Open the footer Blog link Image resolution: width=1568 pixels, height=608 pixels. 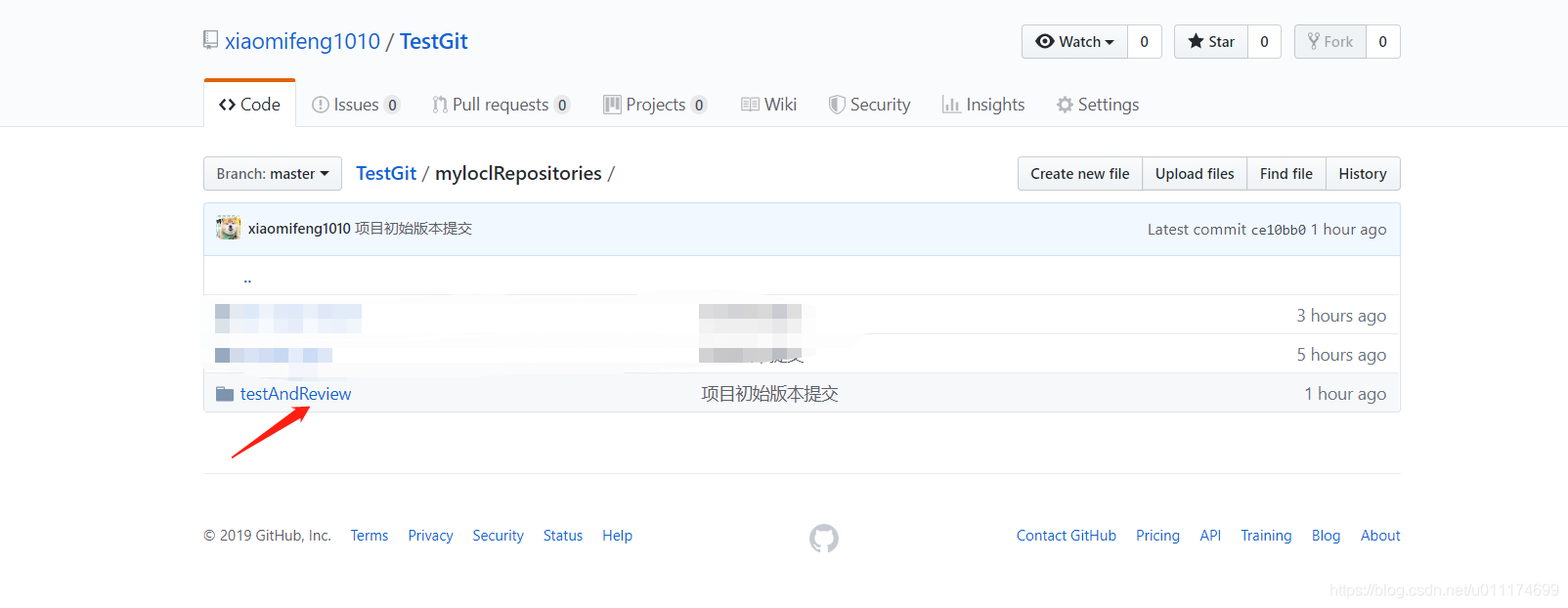tap(1326, 536)
